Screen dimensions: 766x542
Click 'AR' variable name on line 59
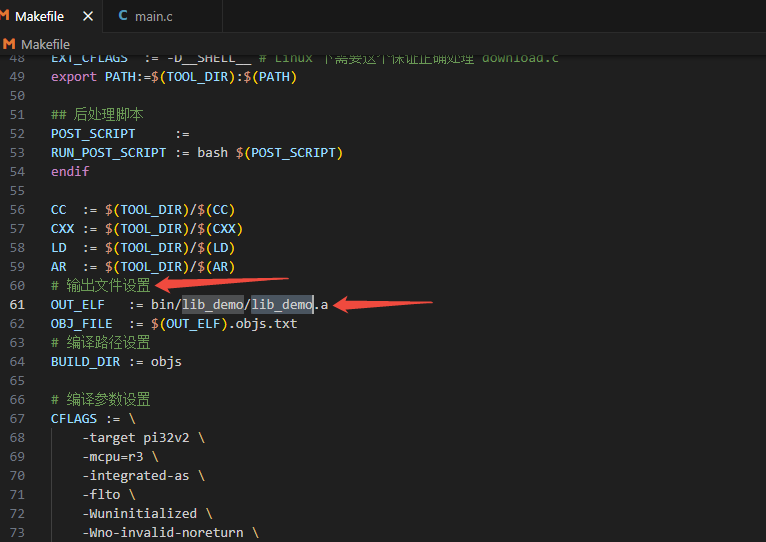[x=59, y=267]
